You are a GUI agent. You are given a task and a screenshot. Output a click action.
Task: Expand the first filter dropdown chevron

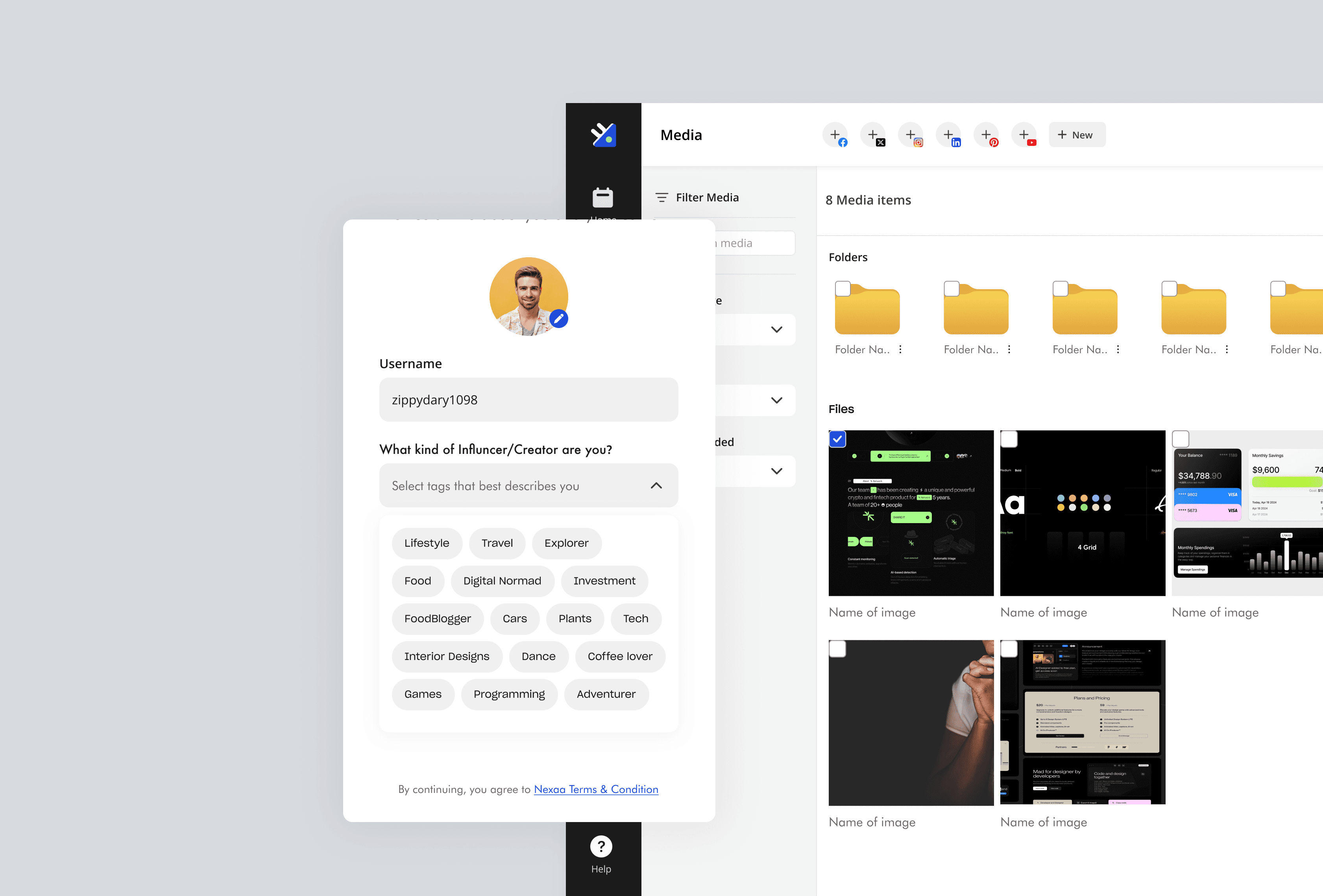point(776,329)
